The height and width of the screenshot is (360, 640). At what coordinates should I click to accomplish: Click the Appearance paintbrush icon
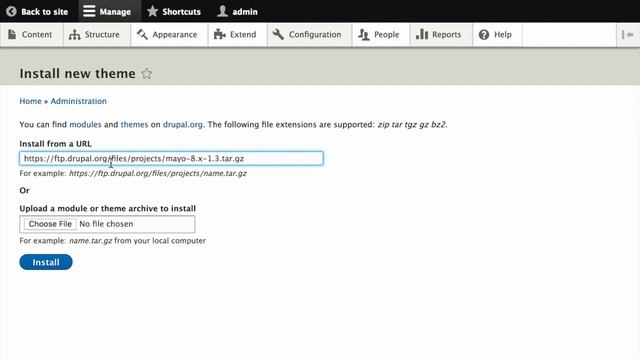click(142, 35)
